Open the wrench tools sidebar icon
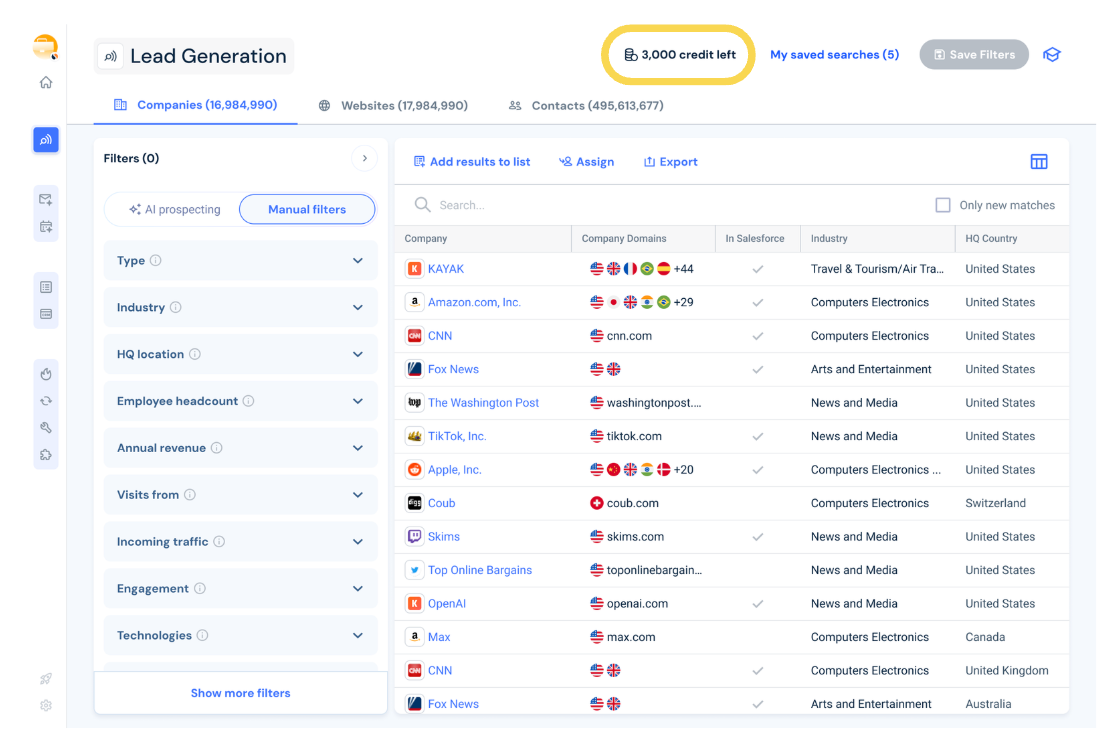1098x732 pixels. pos(46,427)
